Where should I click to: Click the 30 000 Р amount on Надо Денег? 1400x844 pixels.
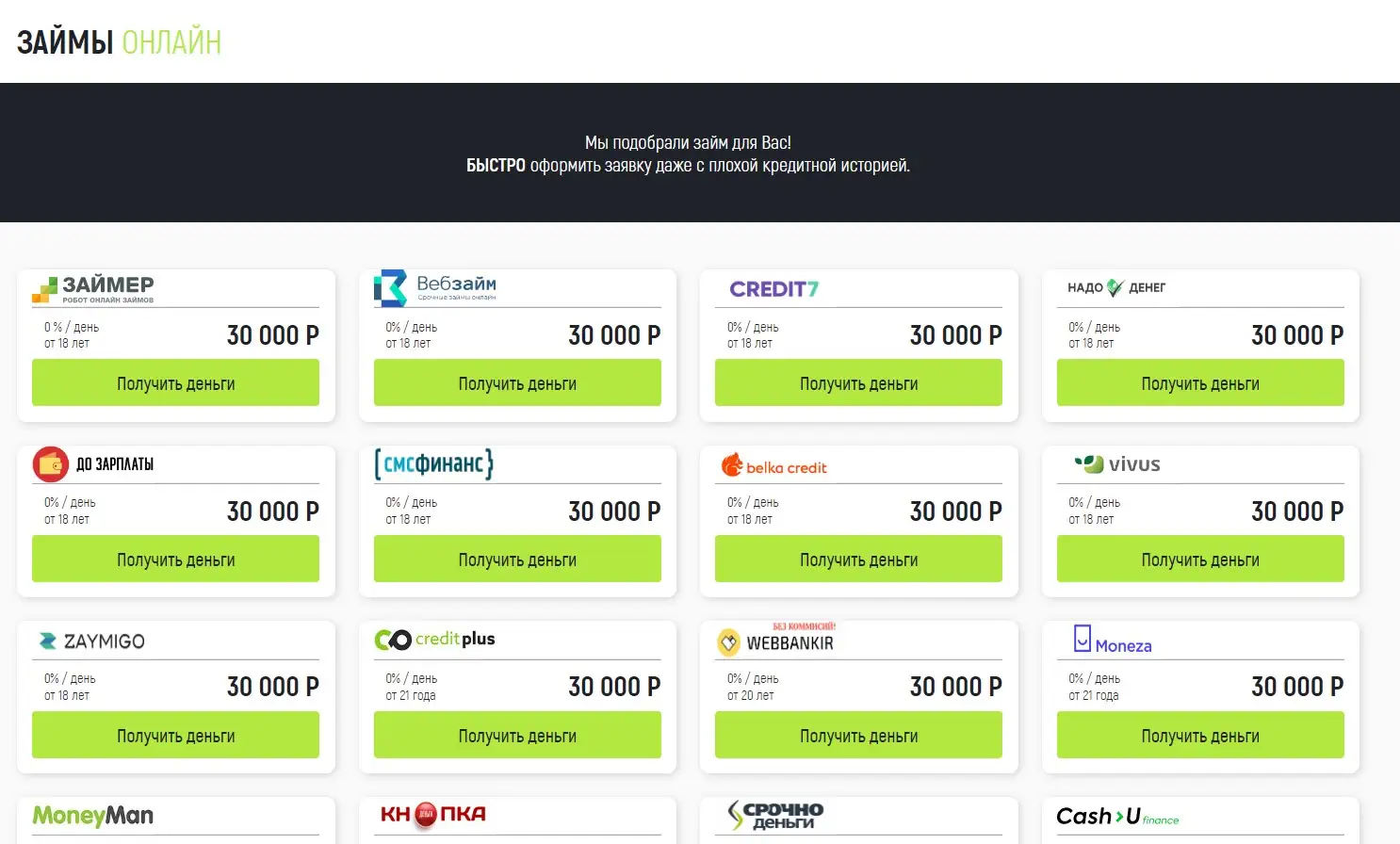(x=1297, y=335)
